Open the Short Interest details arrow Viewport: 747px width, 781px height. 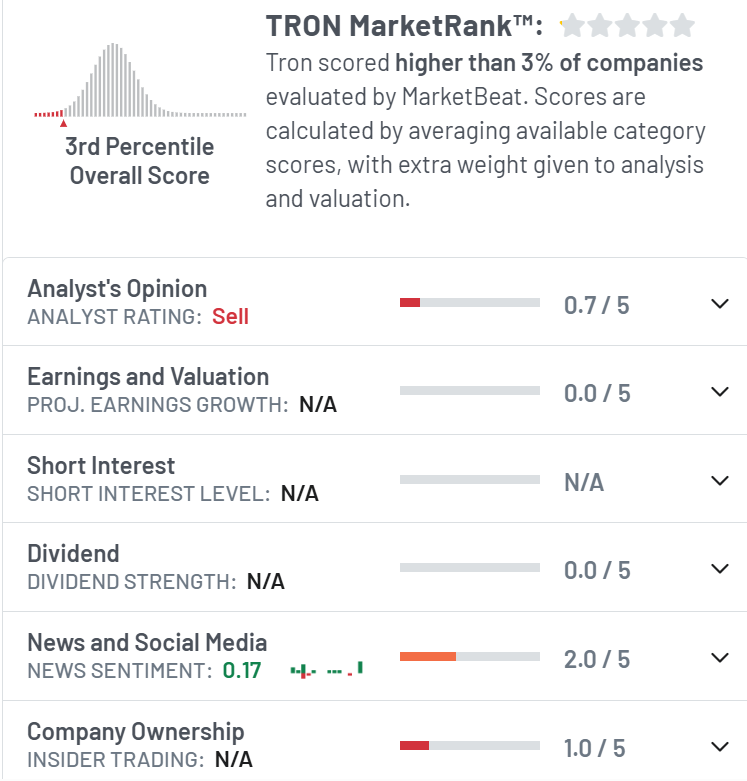pos(719,481)
